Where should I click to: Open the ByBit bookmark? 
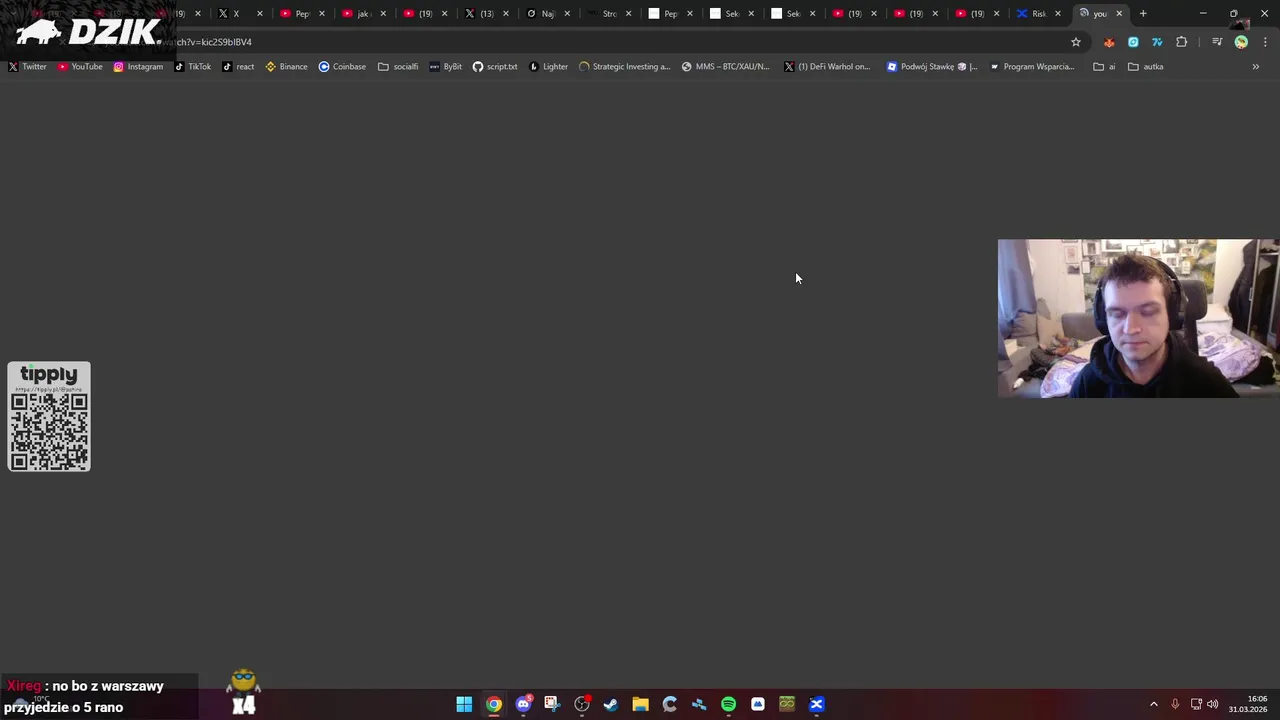coord(445,67)
